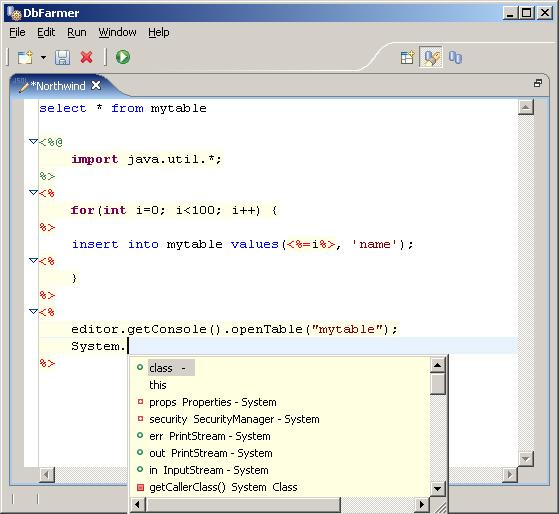
Task: Open the Edit menu
Action: 46,32
